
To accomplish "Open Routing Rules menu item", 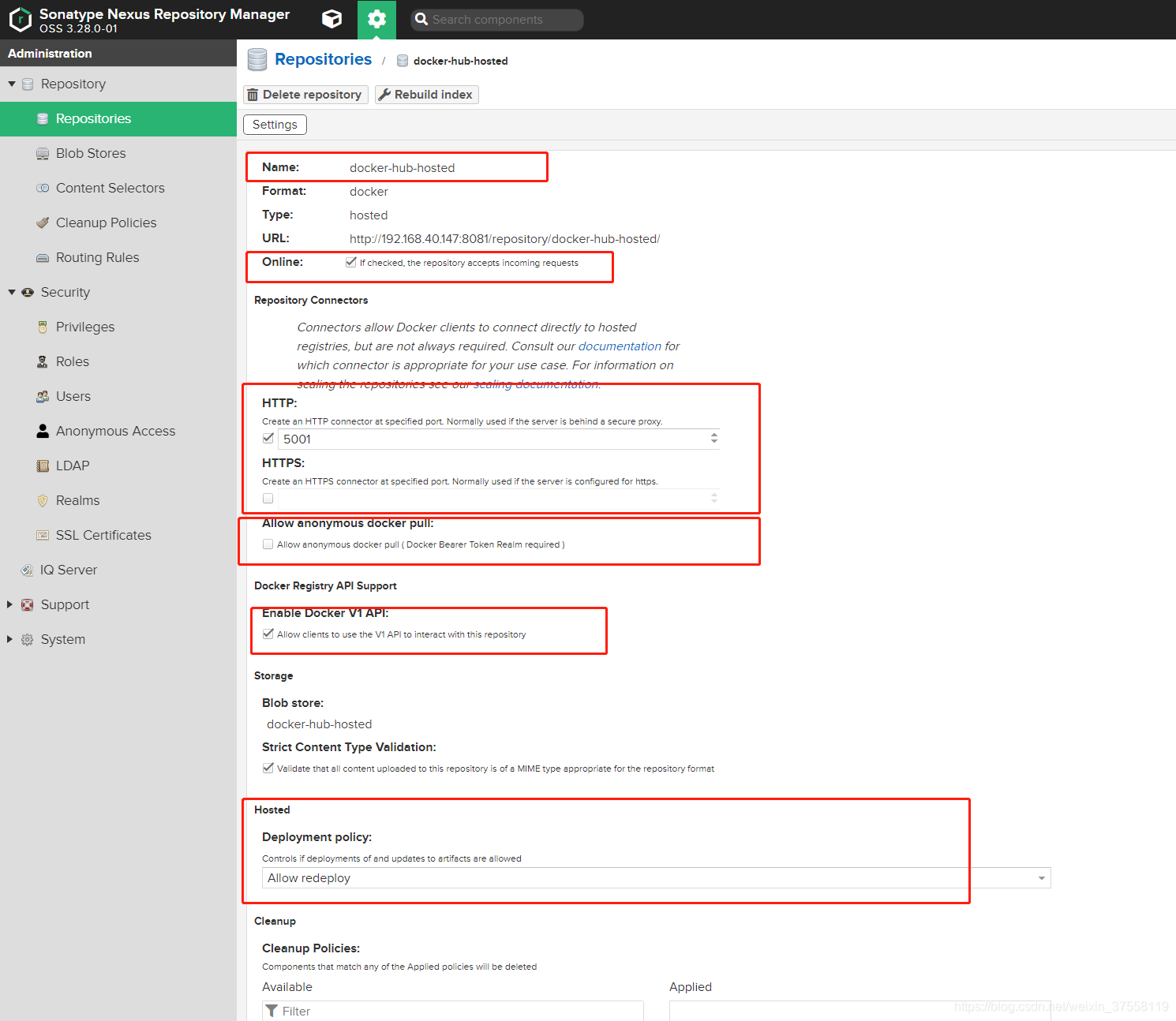I will click(118, 257).
